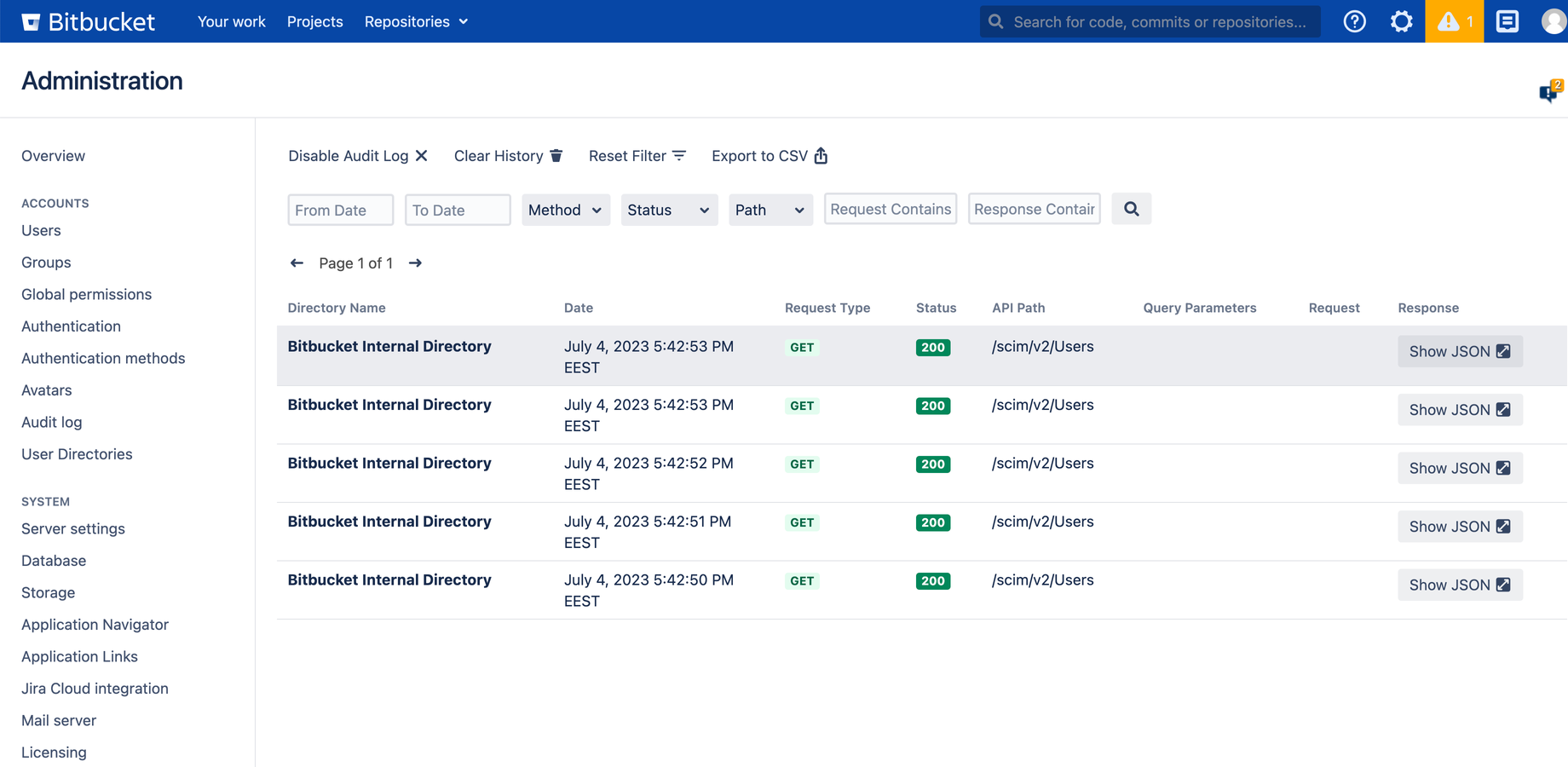Open the inbox notes icon in header
The image size is (1568, 767).
[x=1507, y=21]
